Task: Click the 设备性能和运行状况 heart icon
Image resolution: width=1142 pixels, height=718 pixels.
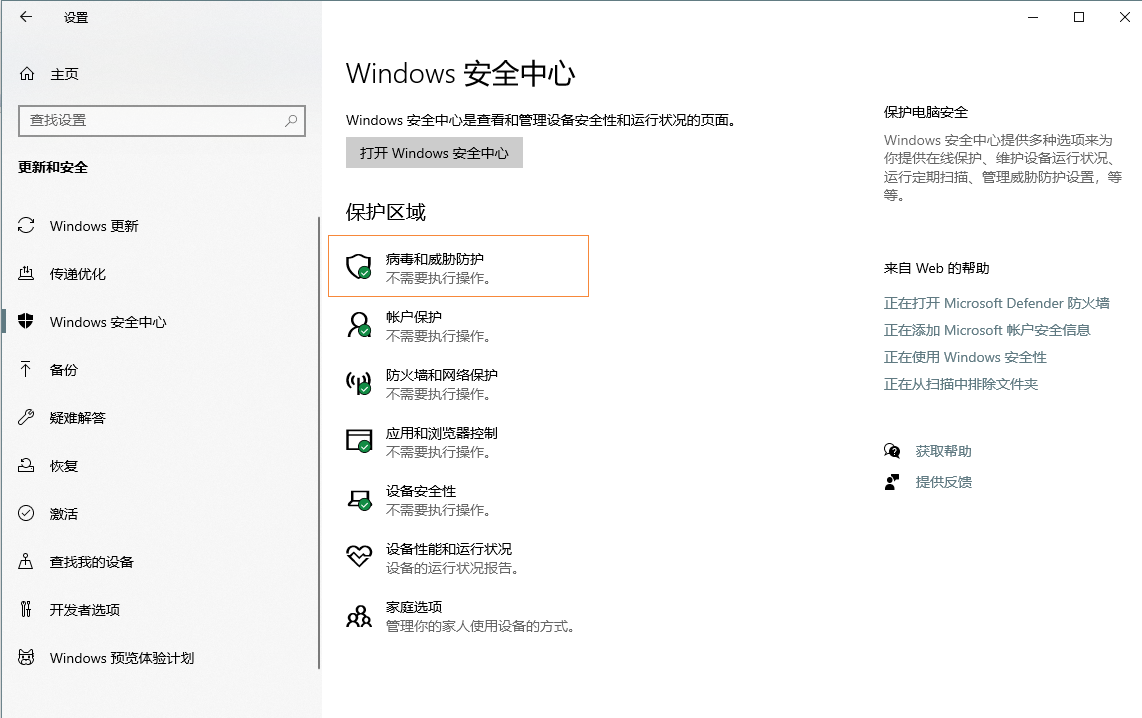Action: 359,556
